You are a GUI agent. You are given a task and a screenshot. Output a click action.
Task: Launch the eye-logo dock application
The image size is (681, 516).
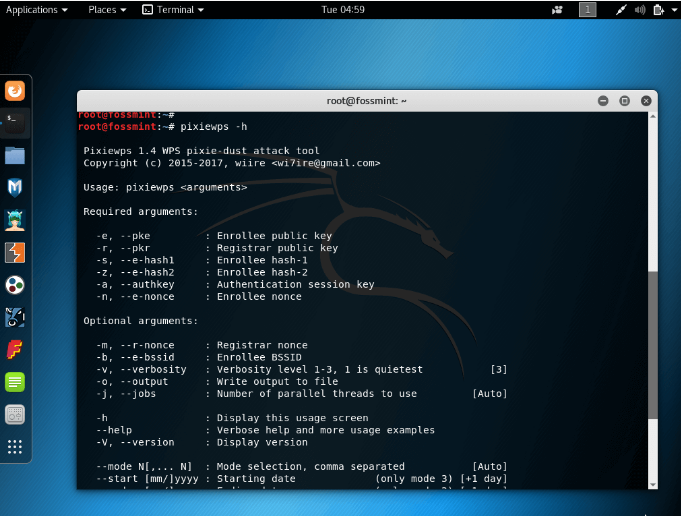click(15, 318)
